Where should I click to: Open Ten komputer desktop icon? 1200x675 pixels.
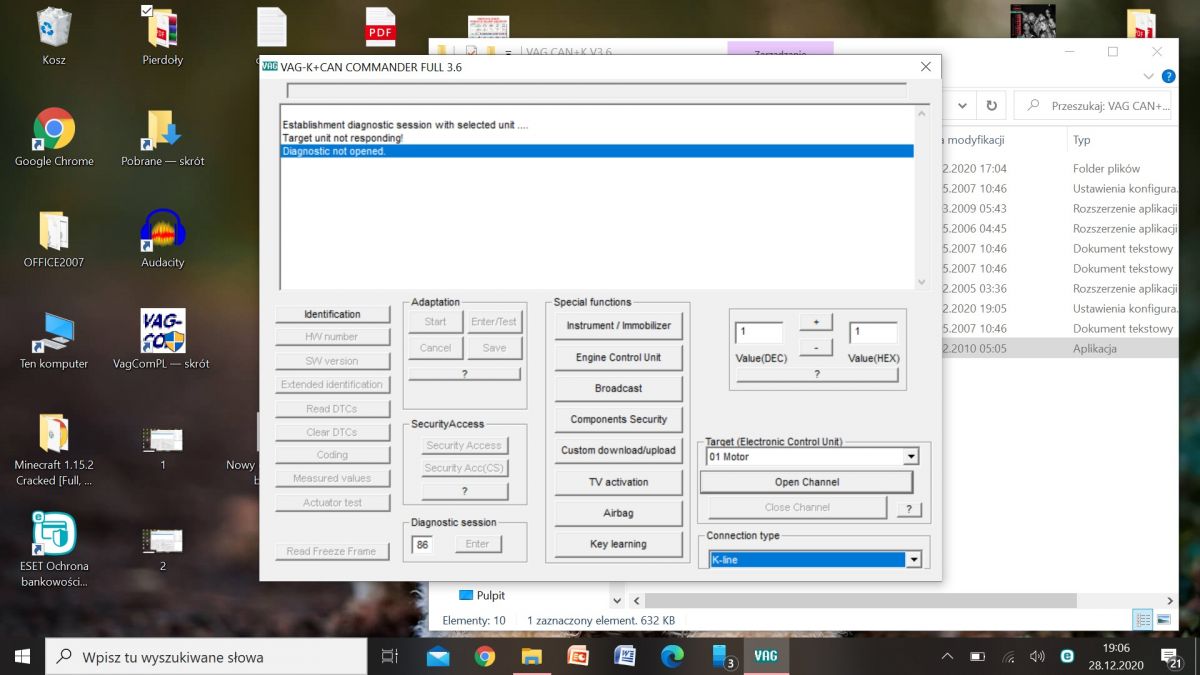(x=54, y=341)
